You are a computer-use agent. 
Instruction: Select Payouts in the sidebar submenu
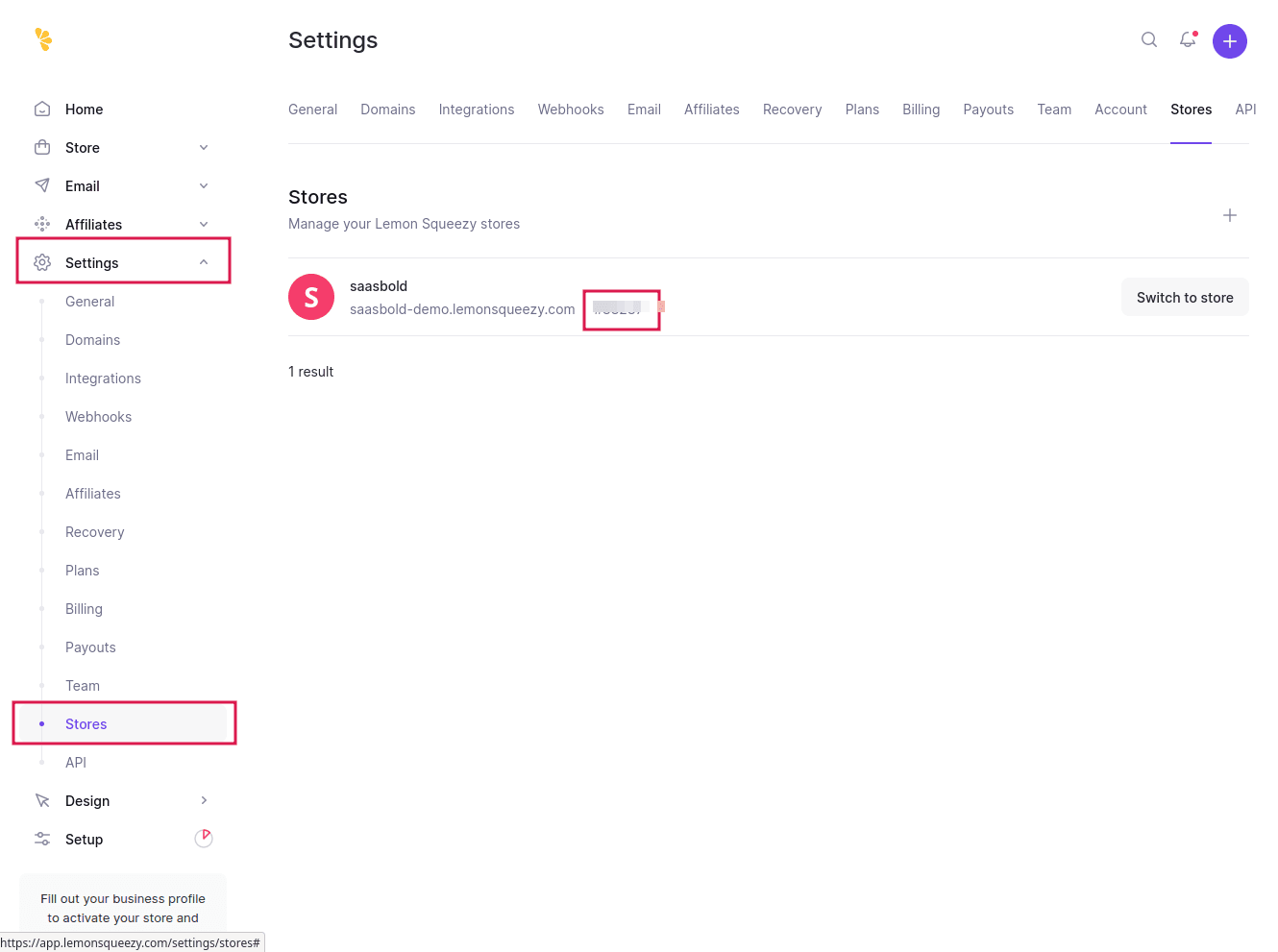tap(90, 647)
